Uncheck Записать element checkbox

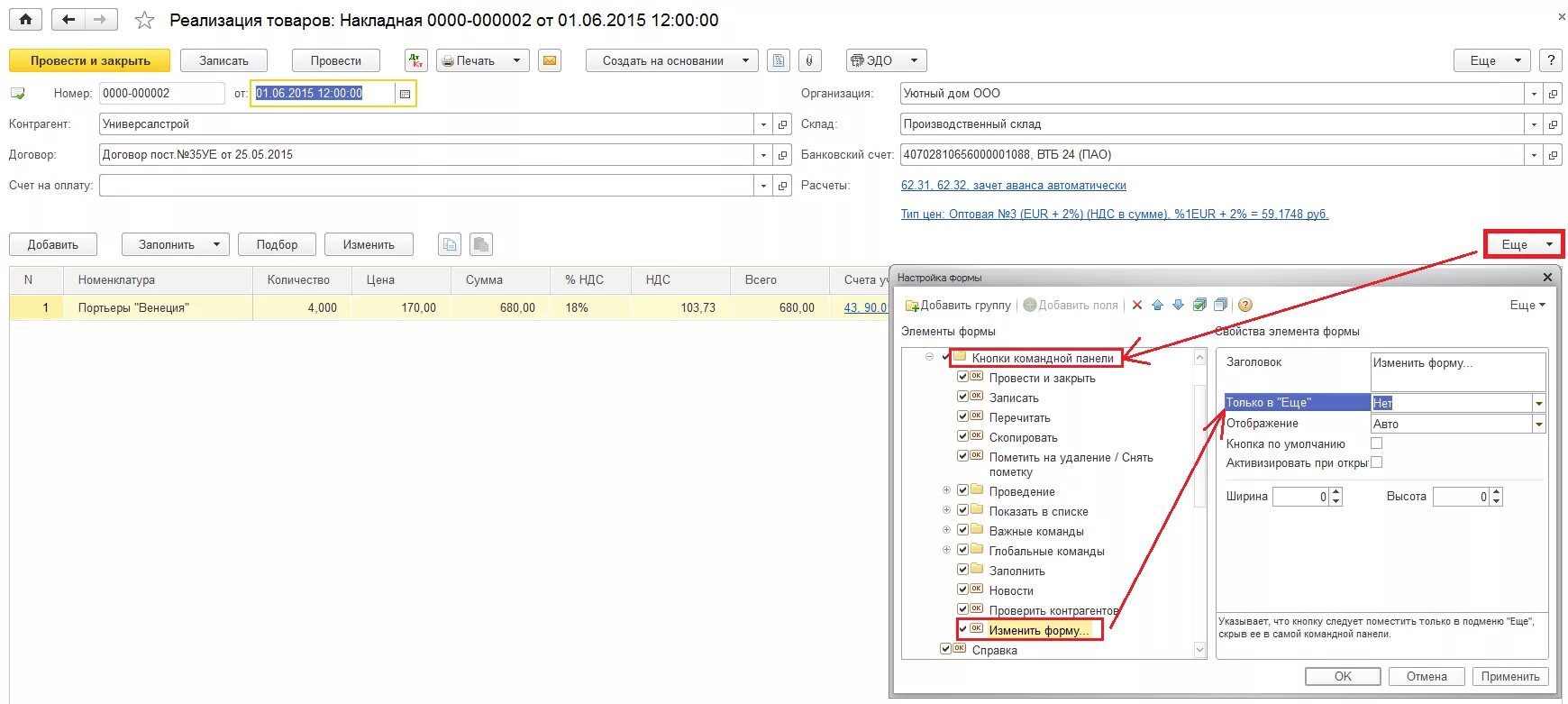pyautogui.click(x=962, y=397)
